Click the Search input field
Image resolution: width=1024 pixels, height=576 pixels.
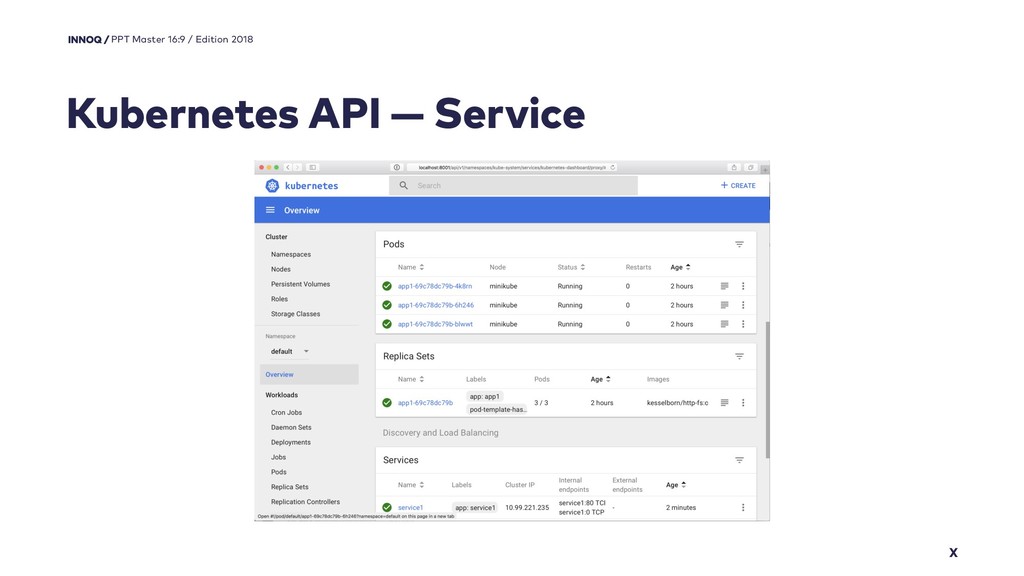pos(513,185)
